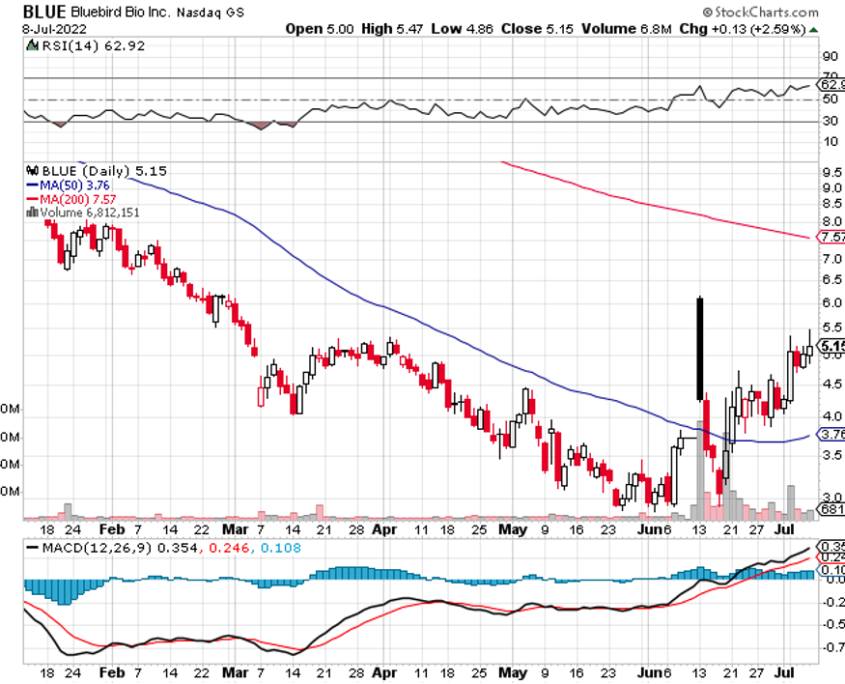This screenshot has height=684, width=845.
Task: Click the MACD signal value 0.246
Action: coord(228,548)
